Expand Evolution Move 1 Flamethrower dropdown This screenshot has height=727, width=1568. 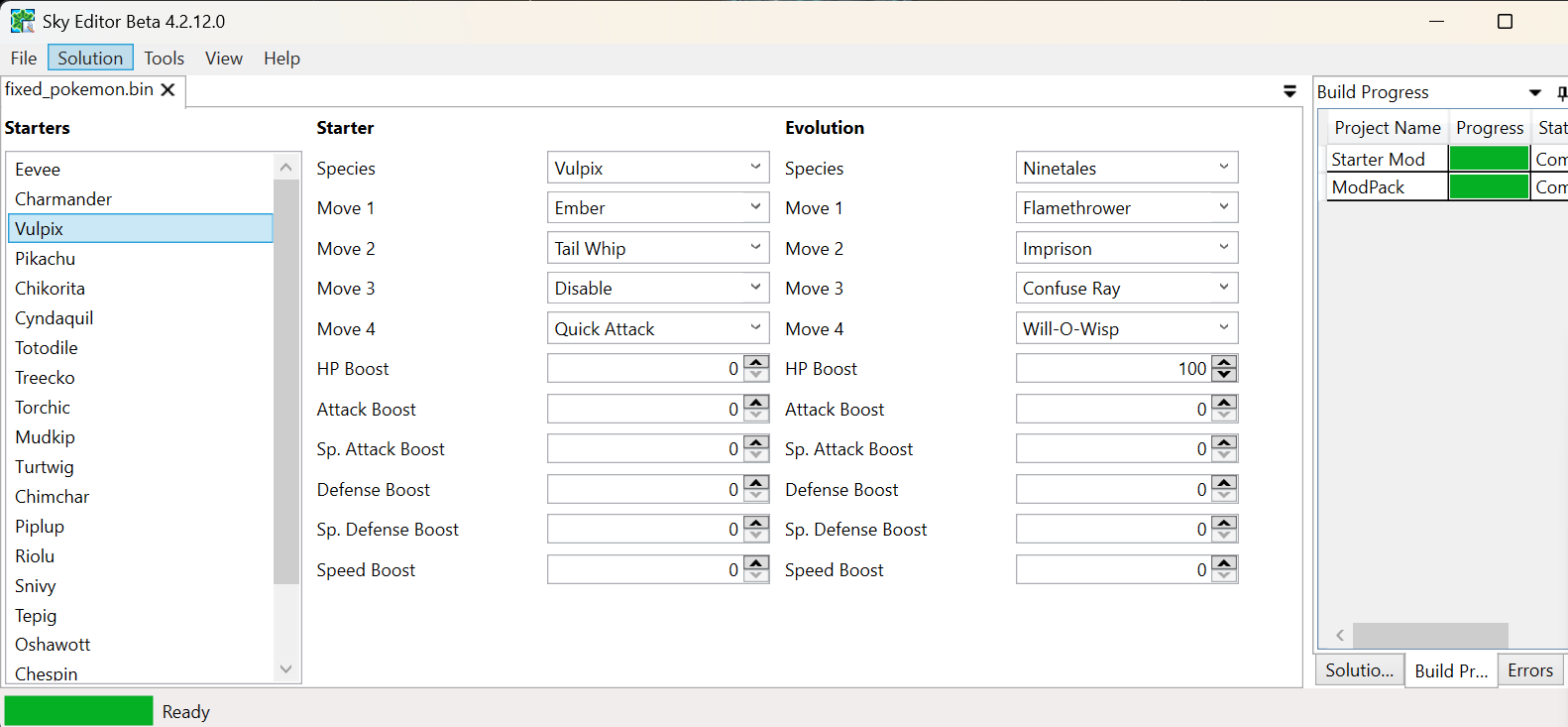click(x=1224, y=207)
